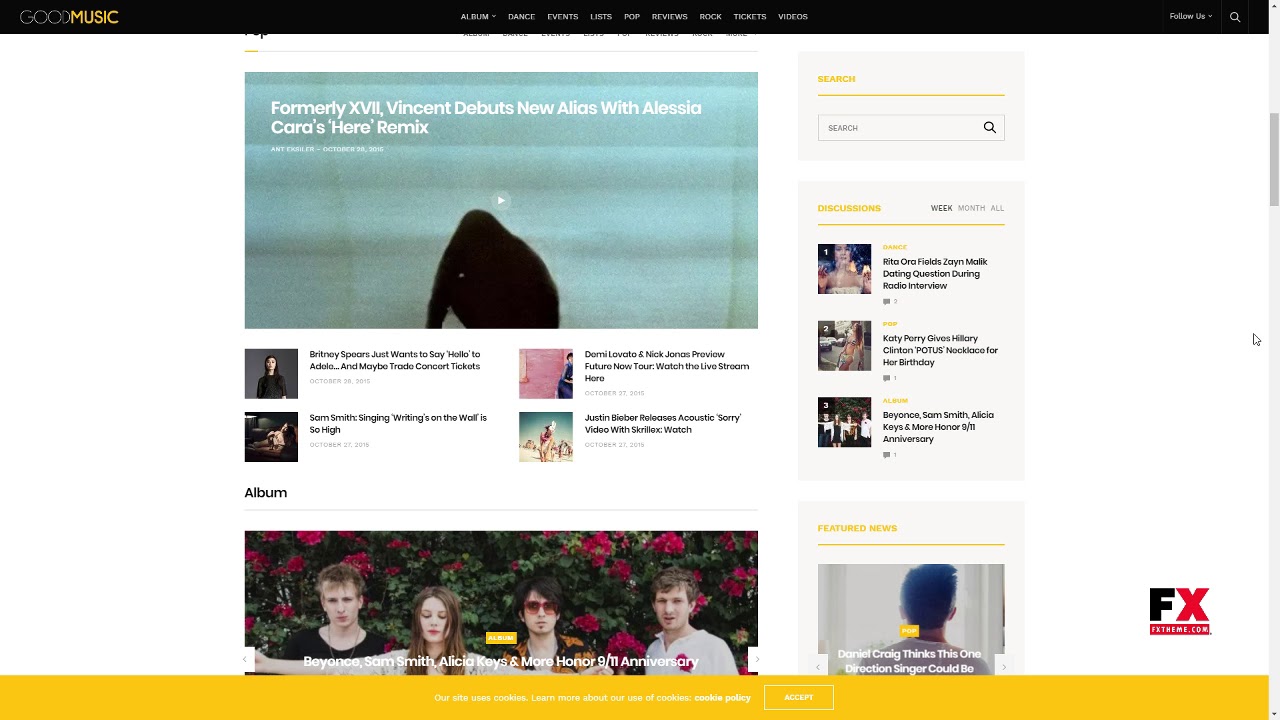This screenshot has width=1280, height=720.
Task: Open the Rita Ora Zayn Malik discussion title
Action: [935, 274]
